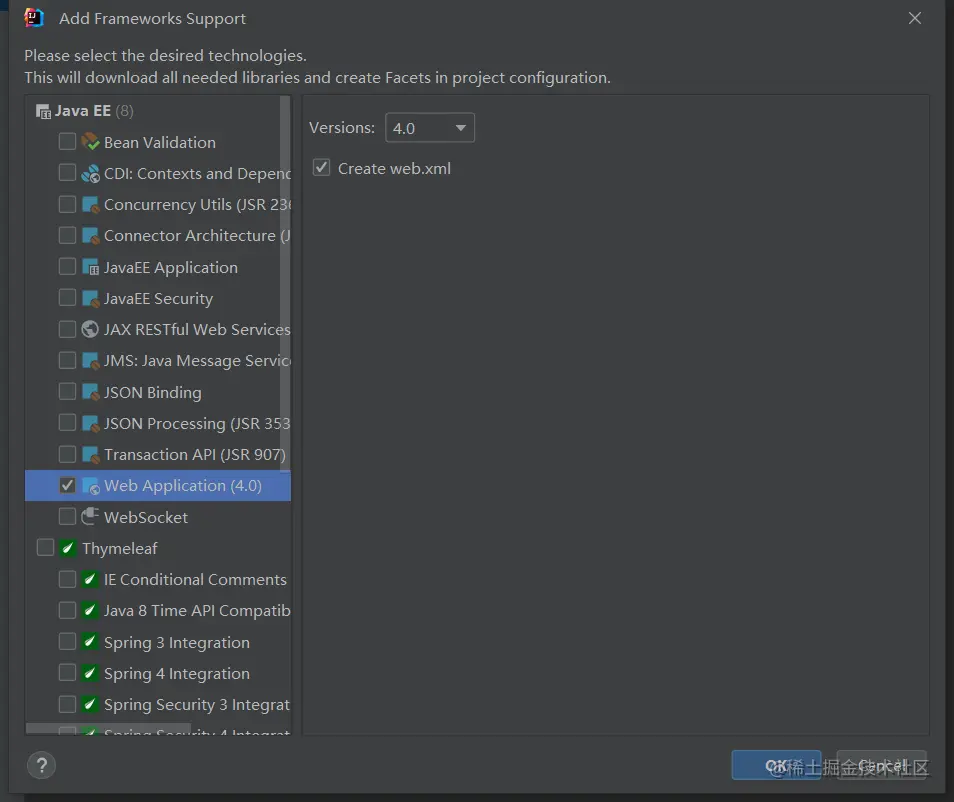
Task: Click the WebSocket plug icon
Action: click(90, 517)
